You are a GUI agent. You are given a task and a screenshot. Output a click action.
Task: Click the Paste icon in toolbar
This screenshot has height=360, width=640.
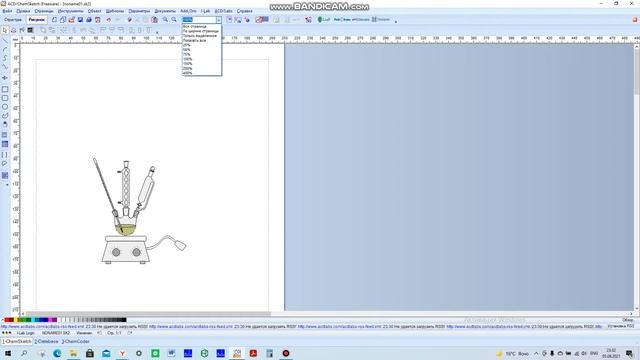coord(154,20)
